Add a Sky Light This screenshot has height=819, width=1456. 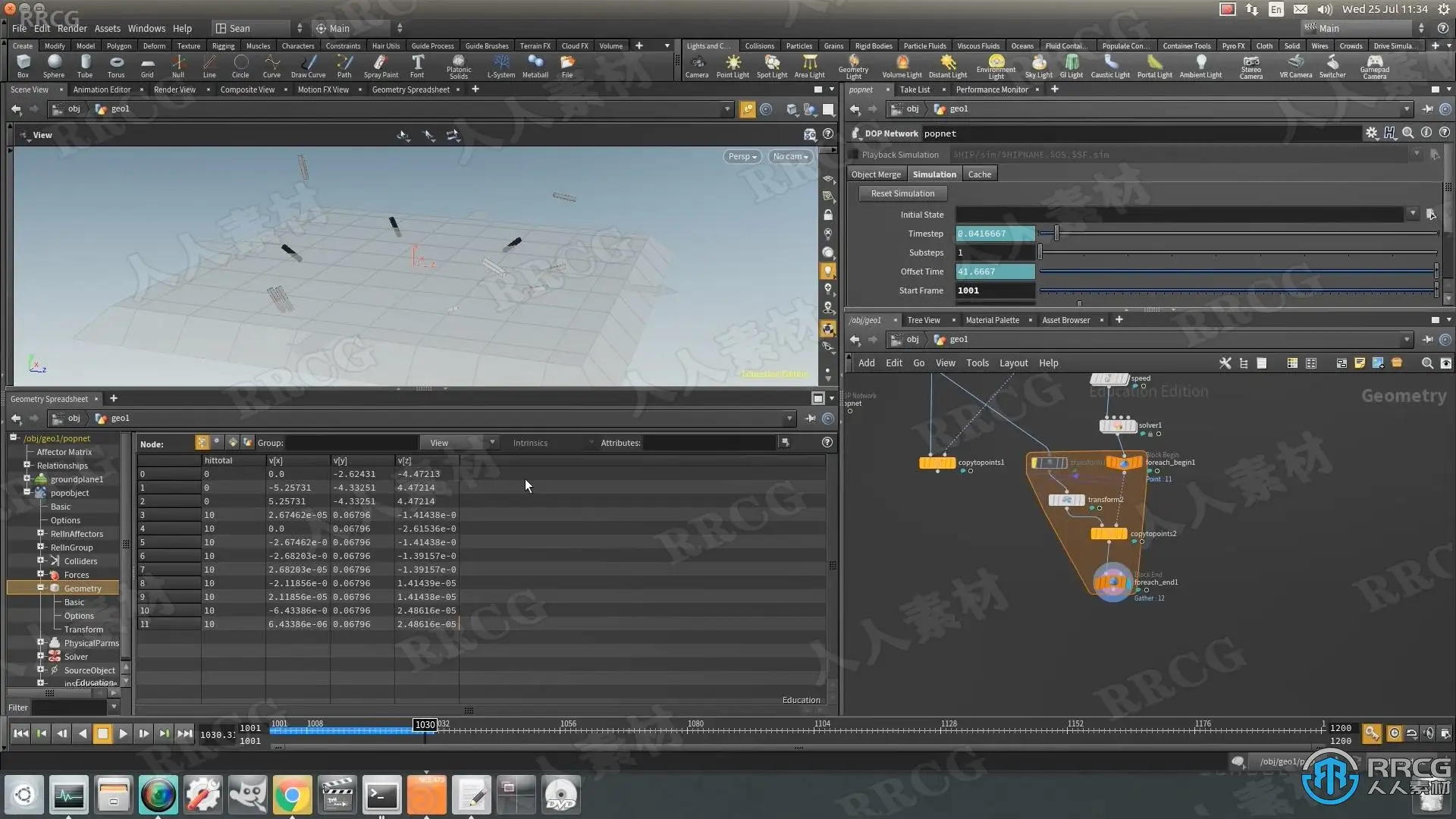pyautogui.click(x=1039, y=66)
